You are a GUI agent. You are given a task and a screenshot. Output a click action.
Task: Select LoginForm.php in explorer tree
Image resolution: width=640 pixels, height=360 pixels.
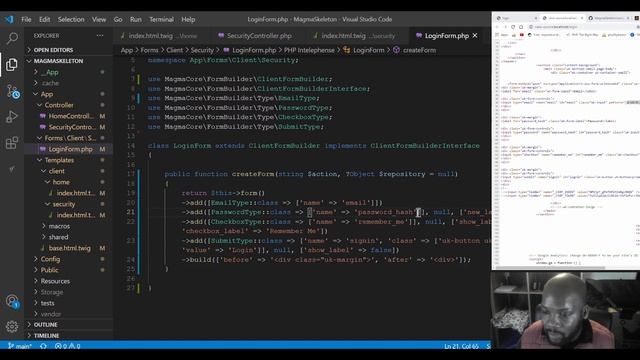pos(70,149)
